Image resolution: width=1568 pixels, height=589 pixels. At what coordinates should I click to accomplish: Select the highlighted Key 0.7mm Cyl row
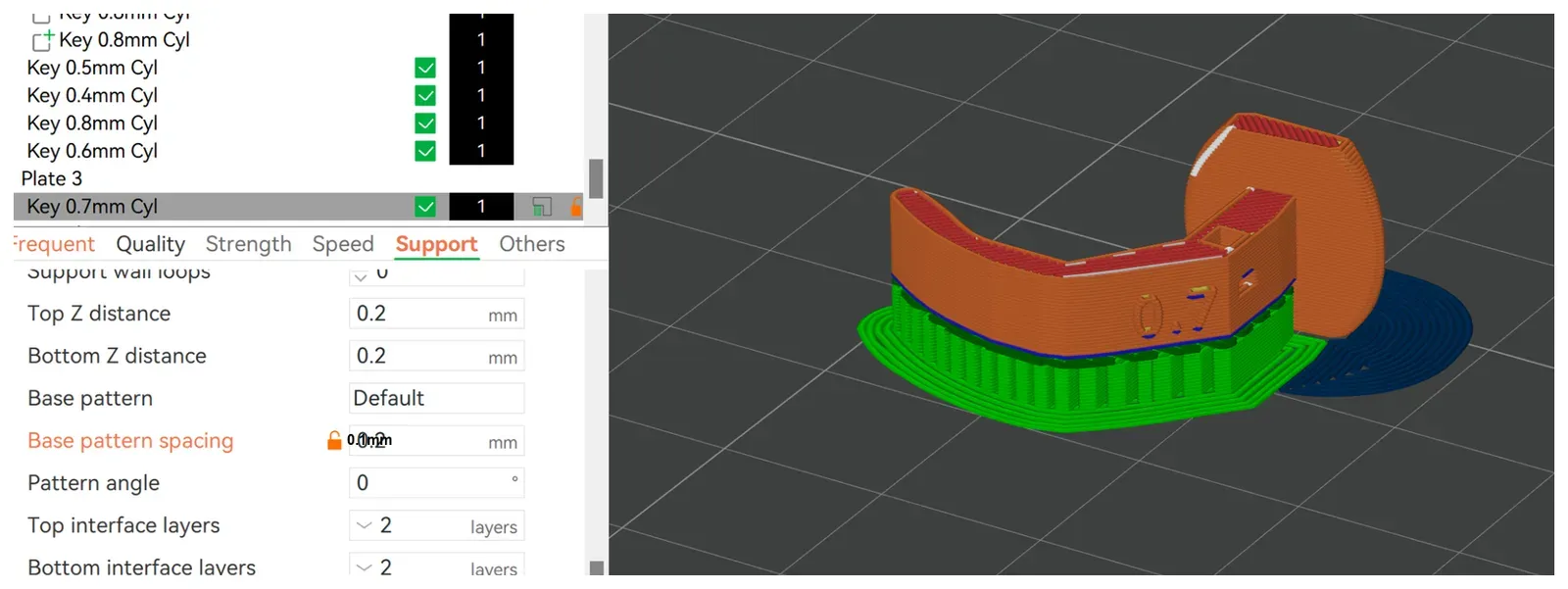[x=299, y=207]
